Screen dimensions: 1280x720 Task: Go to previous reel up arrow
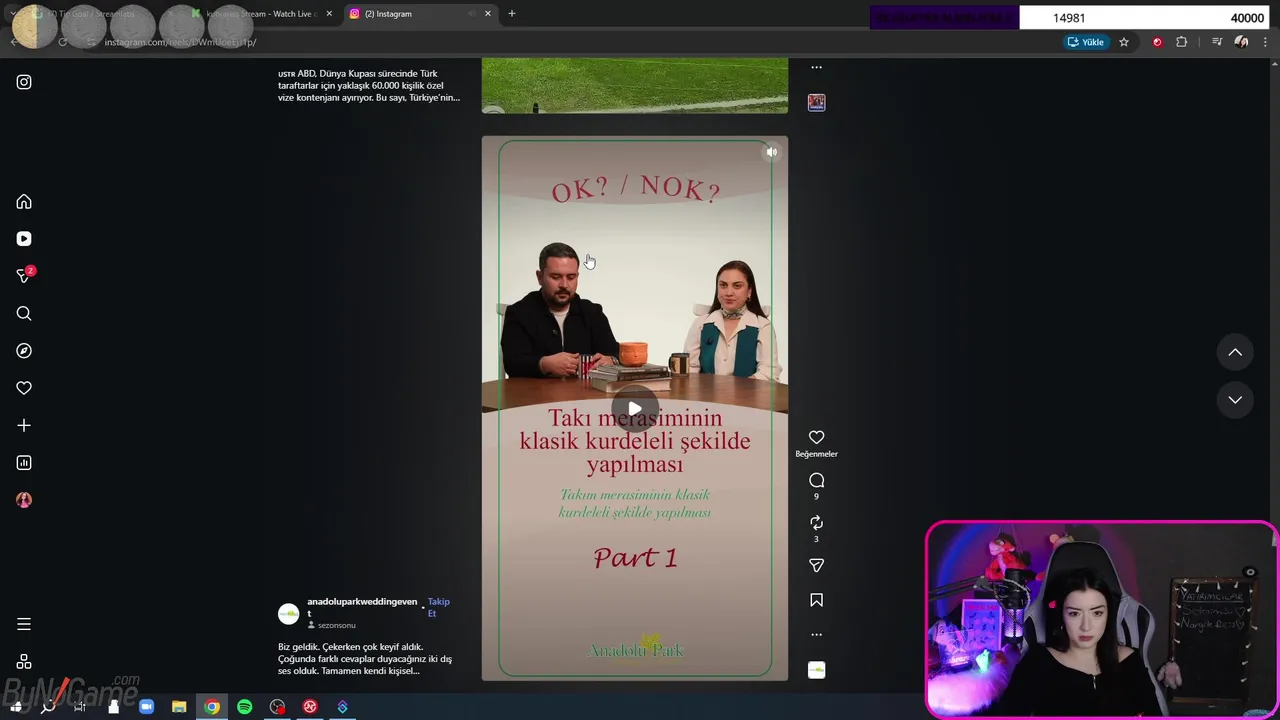pyautogui.click(x=1235, y=352)
